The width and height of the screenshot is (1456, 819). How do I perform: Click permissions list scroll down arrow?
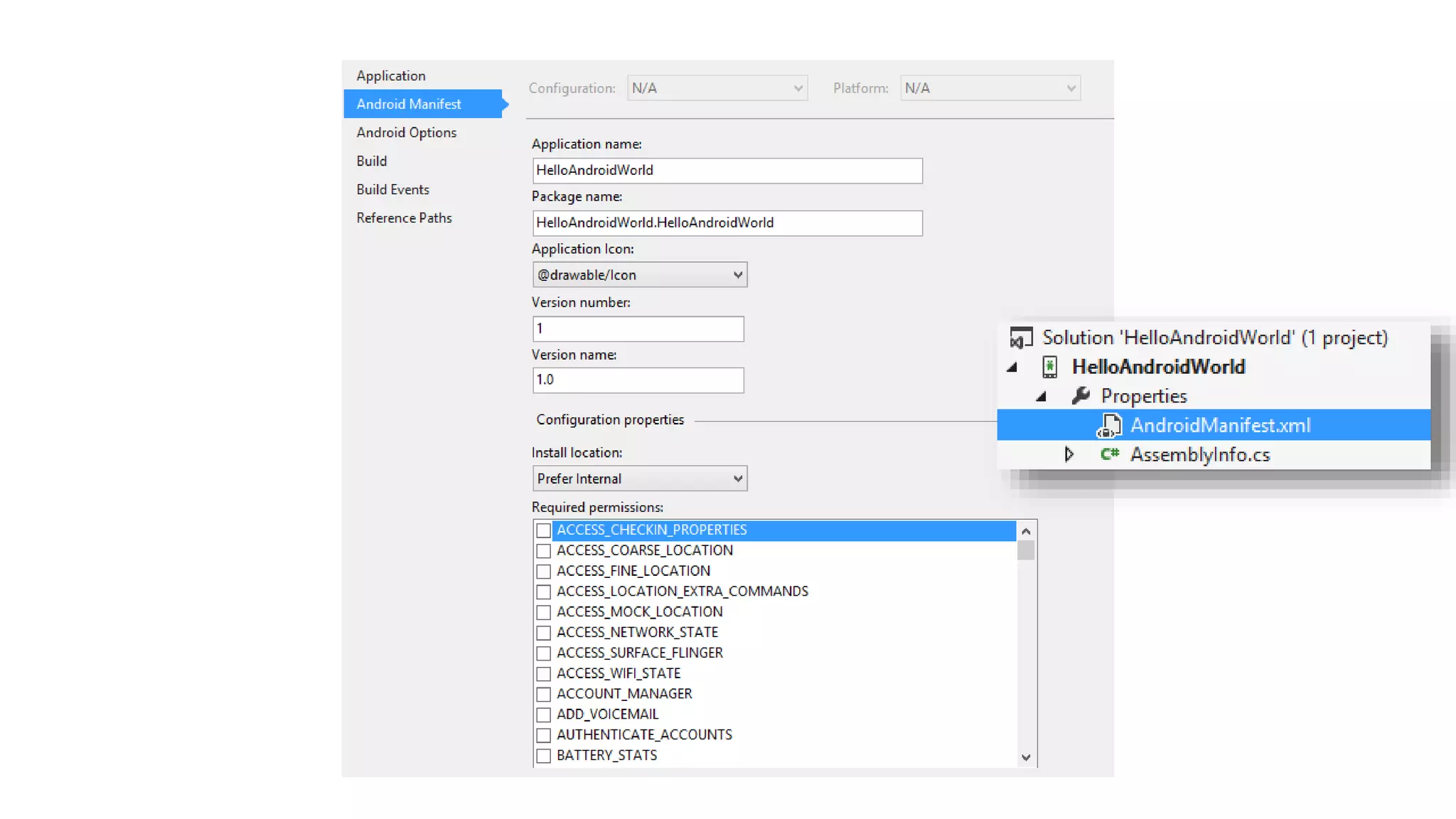[x=1026, y=757]
